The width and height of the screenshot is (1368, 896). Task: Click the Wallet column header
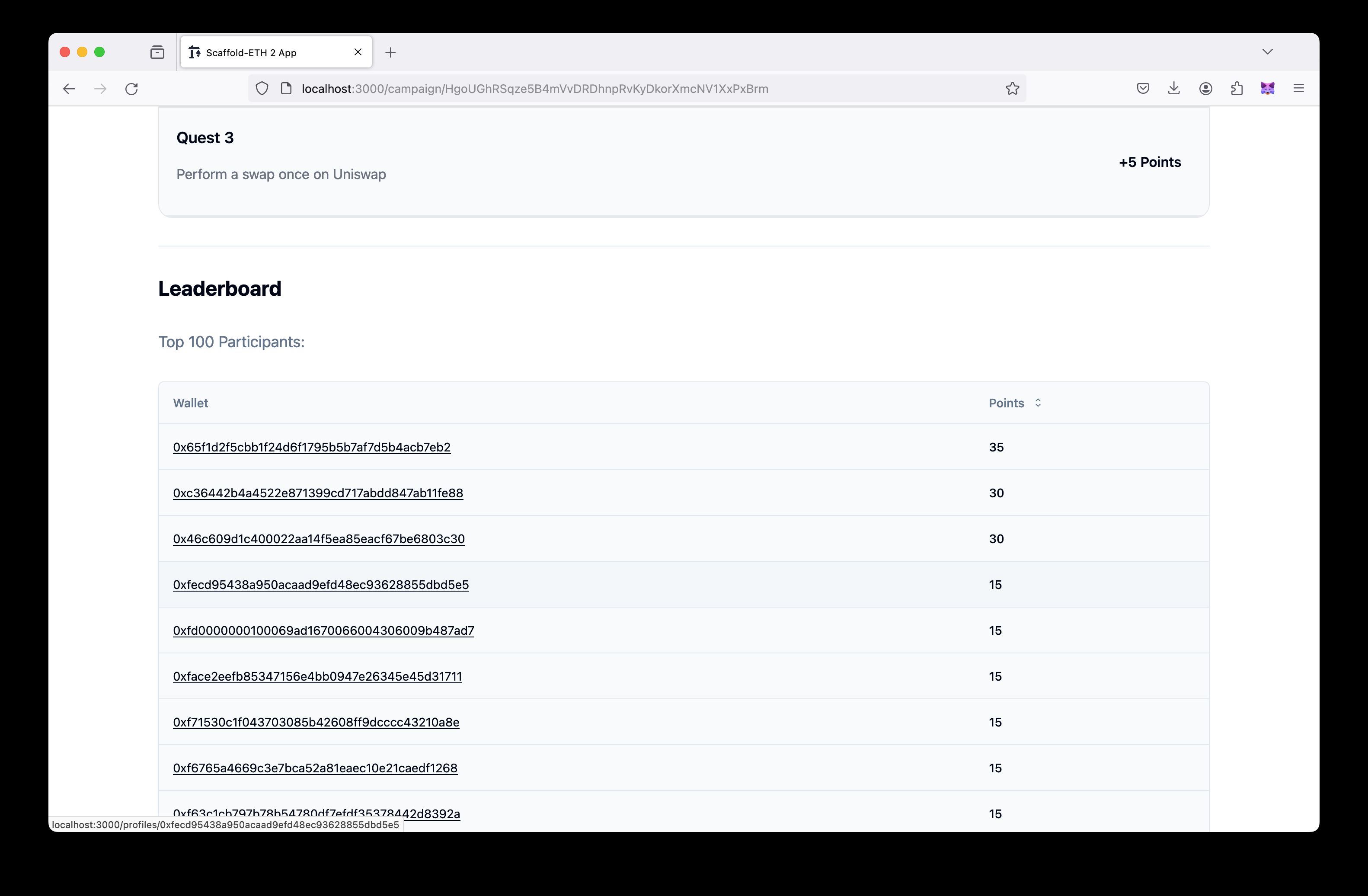[190, 403]
